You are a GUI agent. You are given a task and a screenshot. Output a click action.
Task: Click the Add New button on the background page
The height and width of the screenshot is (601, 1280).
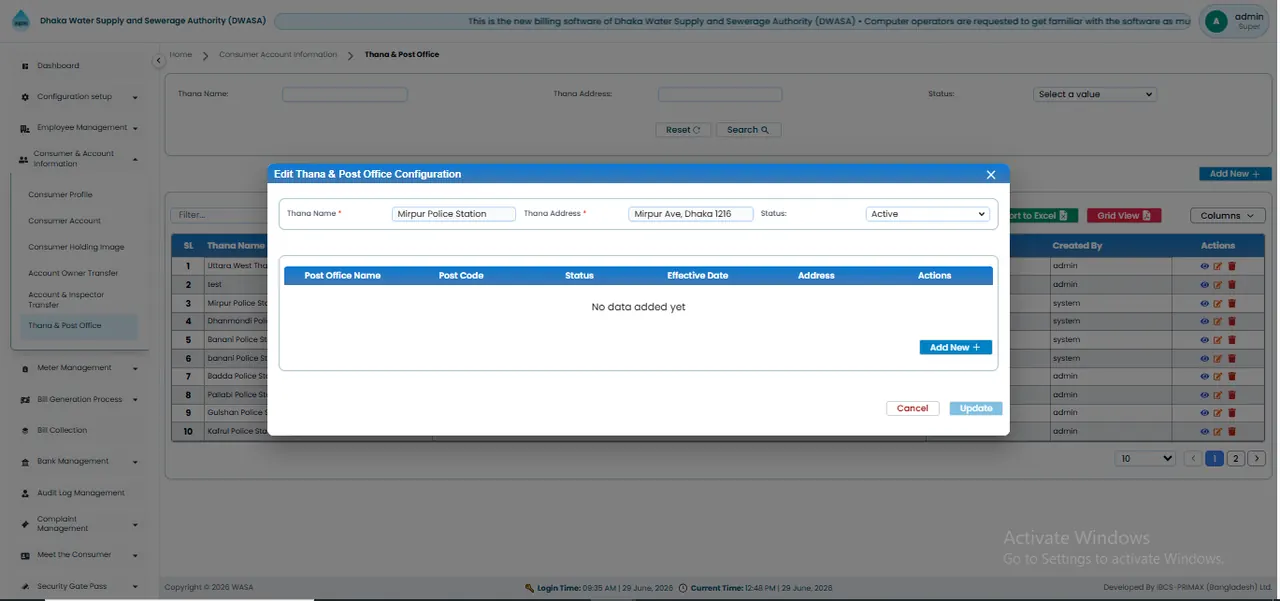point(1235,174)
